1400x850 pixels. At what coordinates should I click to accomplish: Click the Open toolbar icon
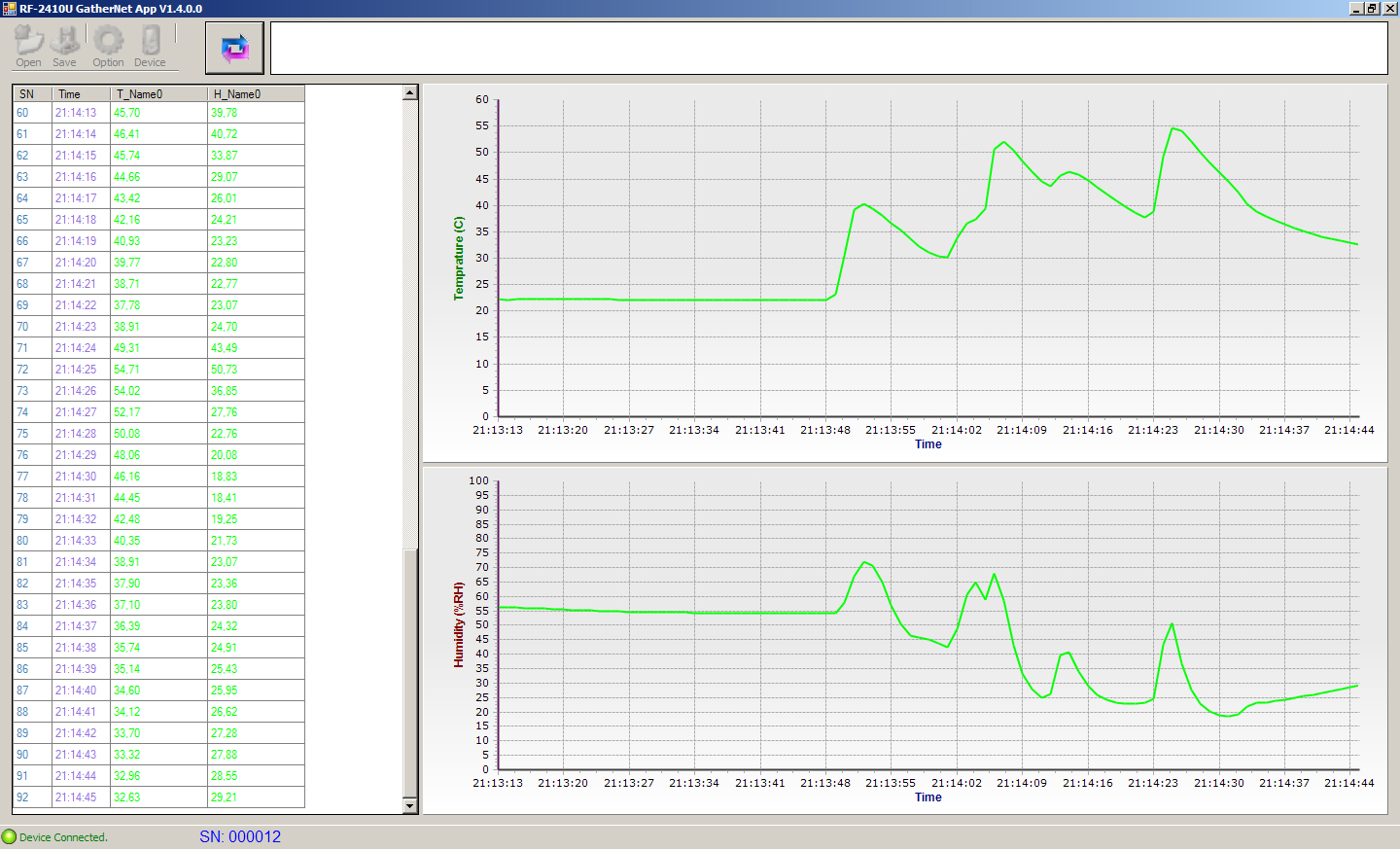(x=28, y=47)
